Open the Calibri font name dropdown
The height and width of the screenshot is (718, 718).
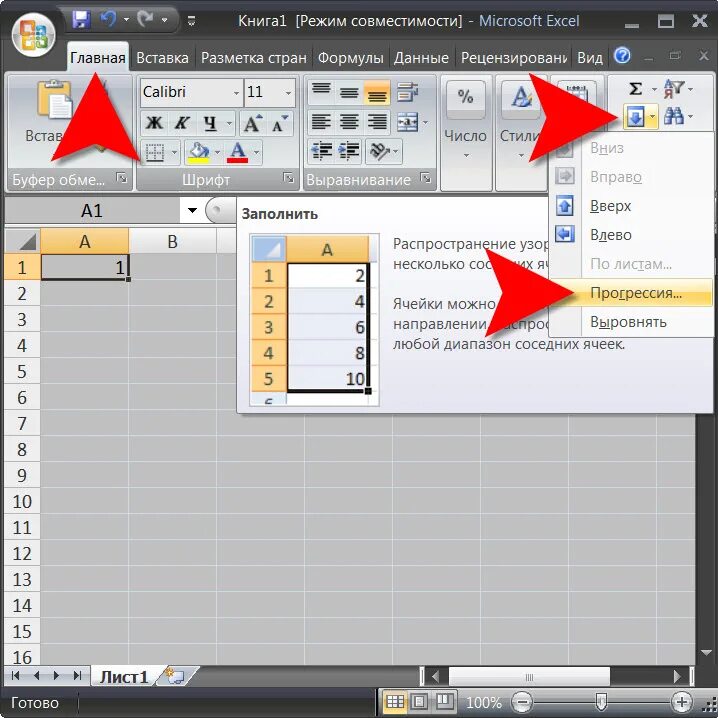[x=236, y=93]
